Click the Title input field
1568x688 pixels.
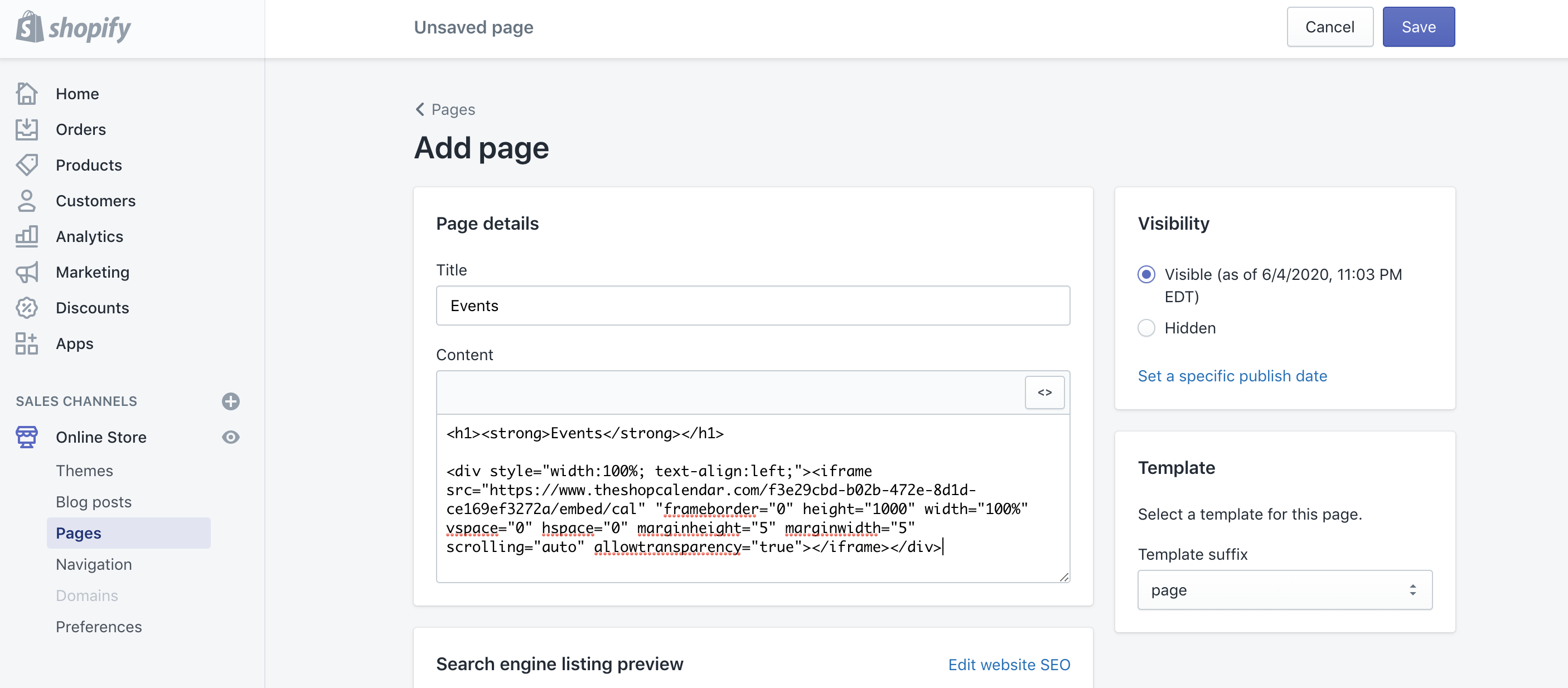(x=753, y=306)
